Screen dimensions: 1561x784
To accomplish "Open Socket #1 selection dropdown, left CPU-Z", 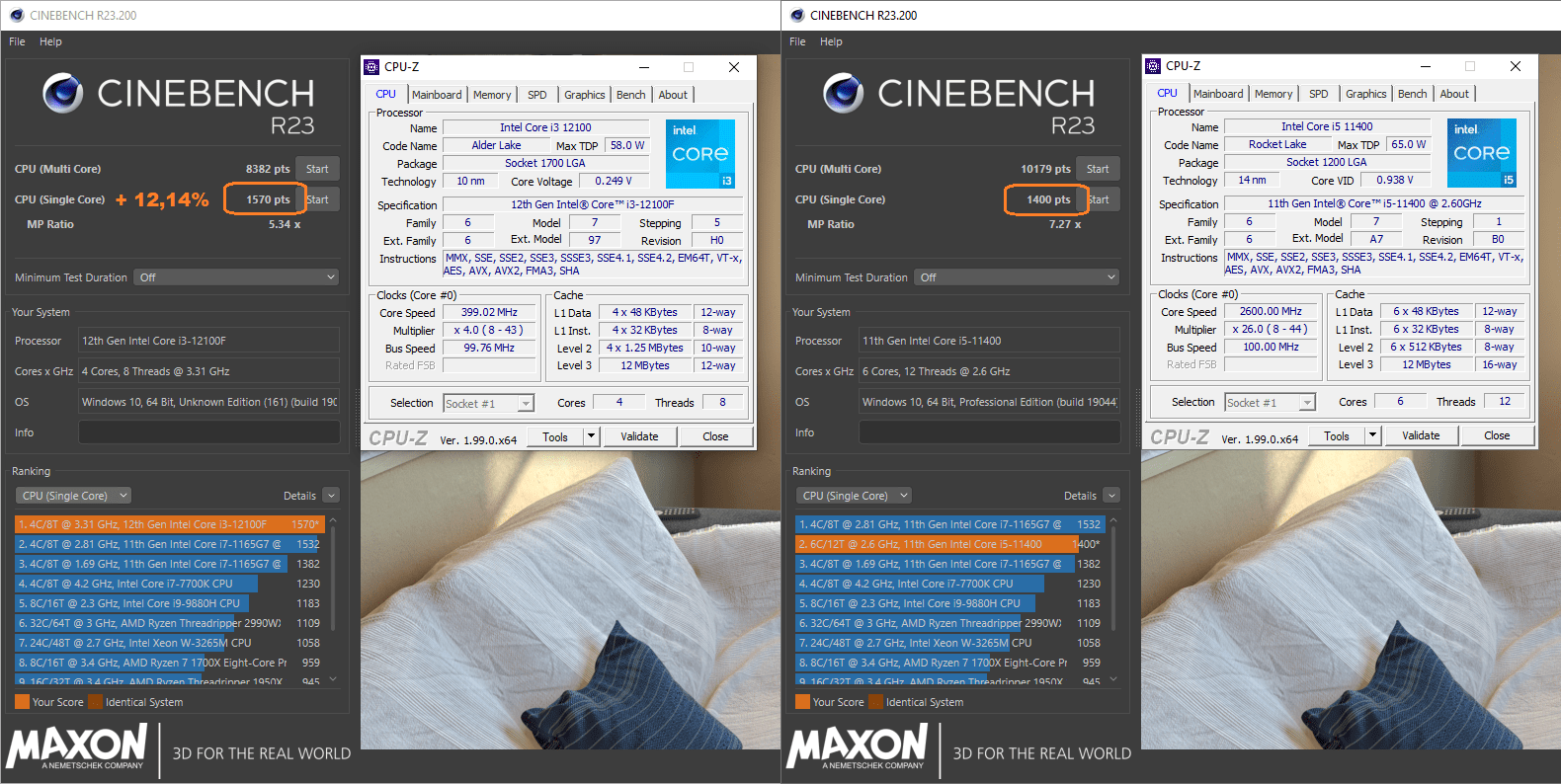I will [x=489, y=403].
